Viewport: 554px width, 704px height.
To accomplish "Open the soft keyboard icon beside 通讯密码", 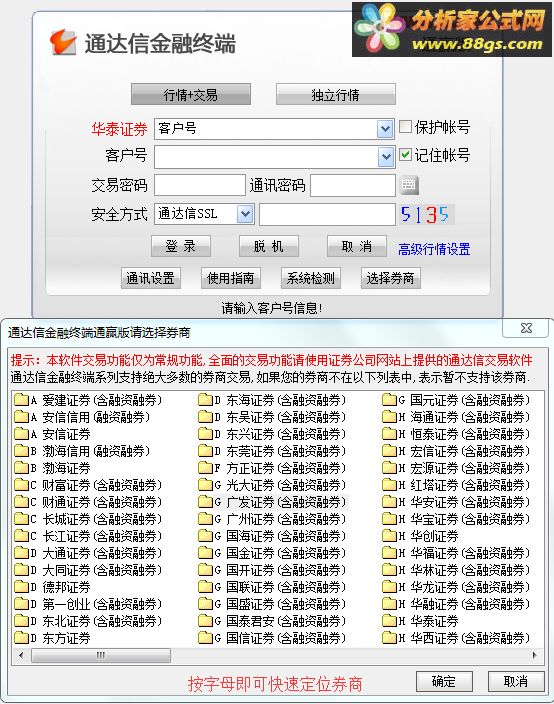I will click(409, 185).
